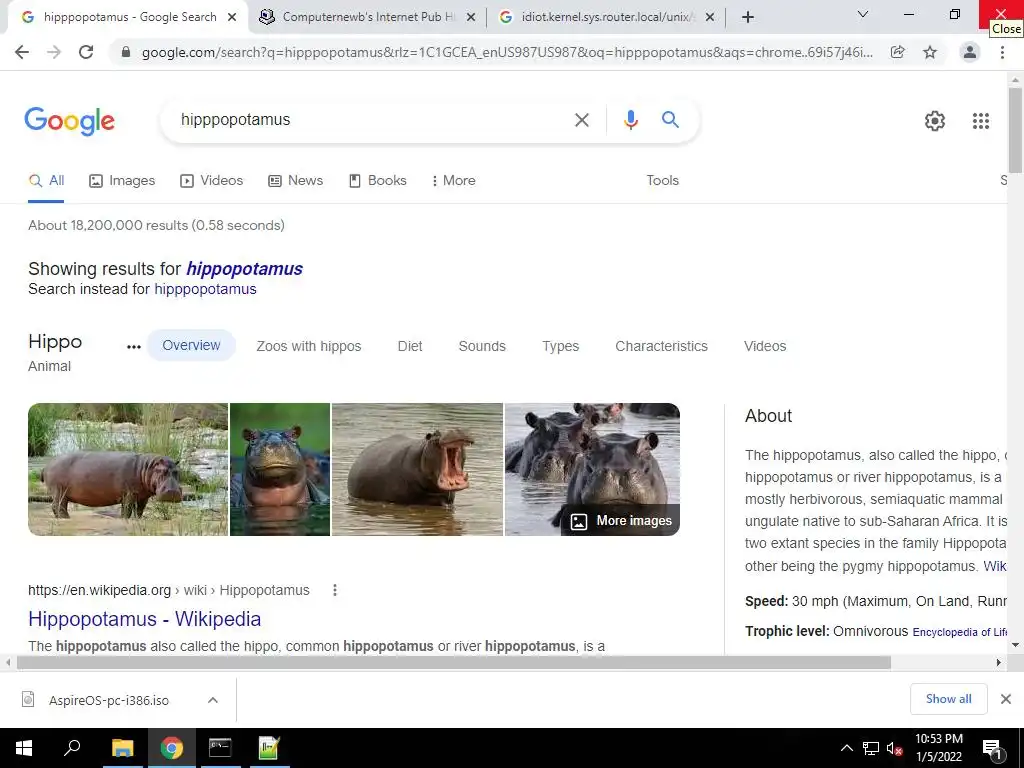Image resolution: width=1024 pixels, height=768 pixels.
Task: Open Wikipedia result three-dot menu
Action: [x=335, y=590]
